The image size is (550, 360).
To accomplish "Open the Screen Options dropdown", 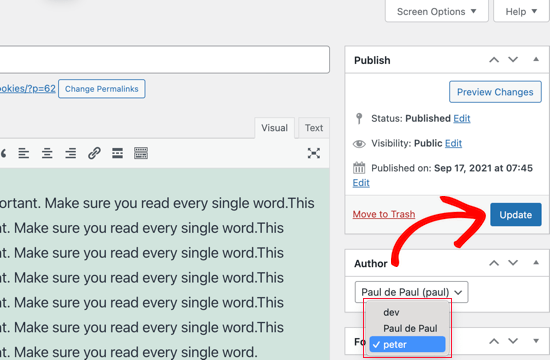I will (x=437, y=12).
